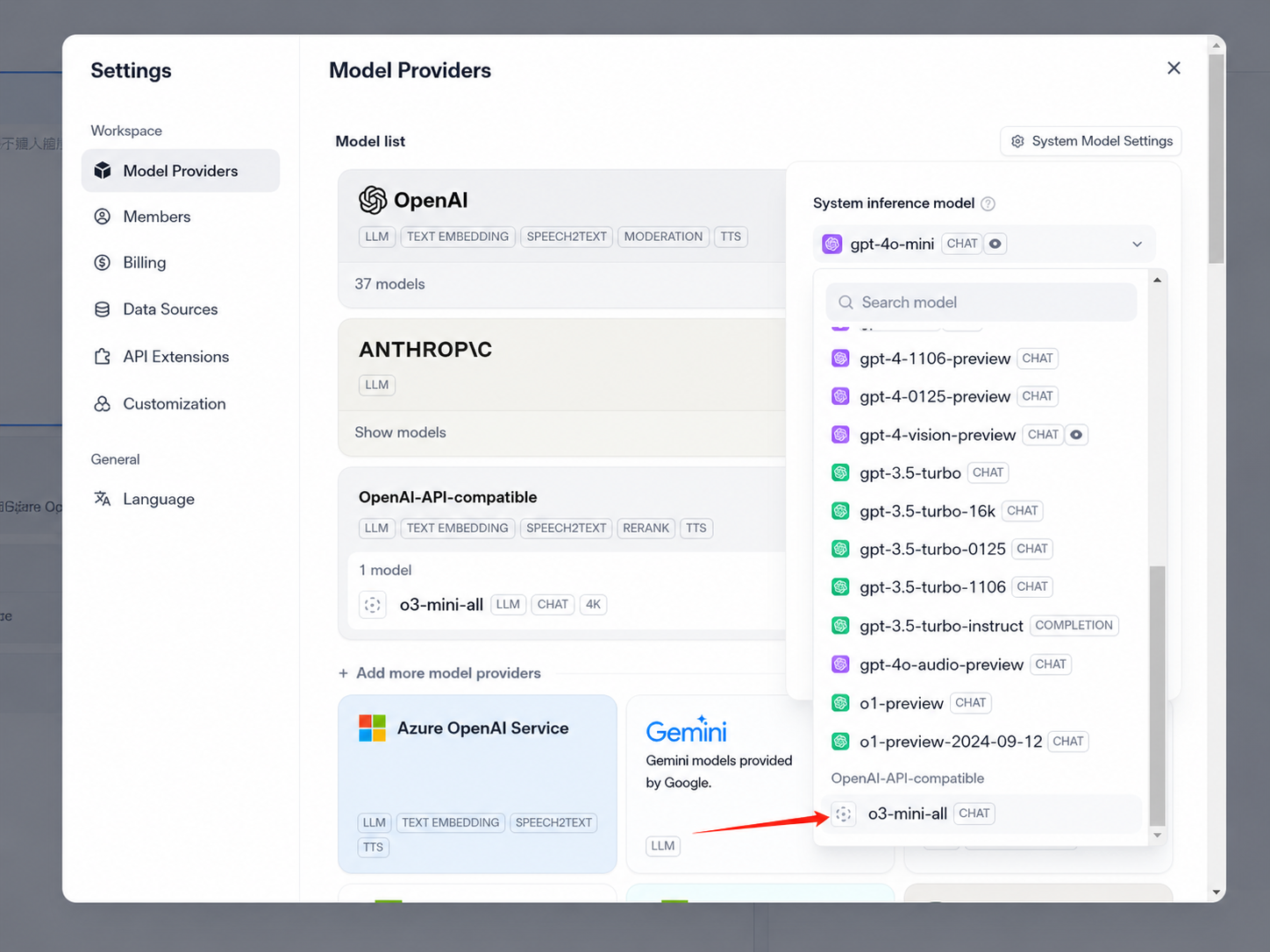Click the dropdown scrollbar down arrow

click(1157, 835)
